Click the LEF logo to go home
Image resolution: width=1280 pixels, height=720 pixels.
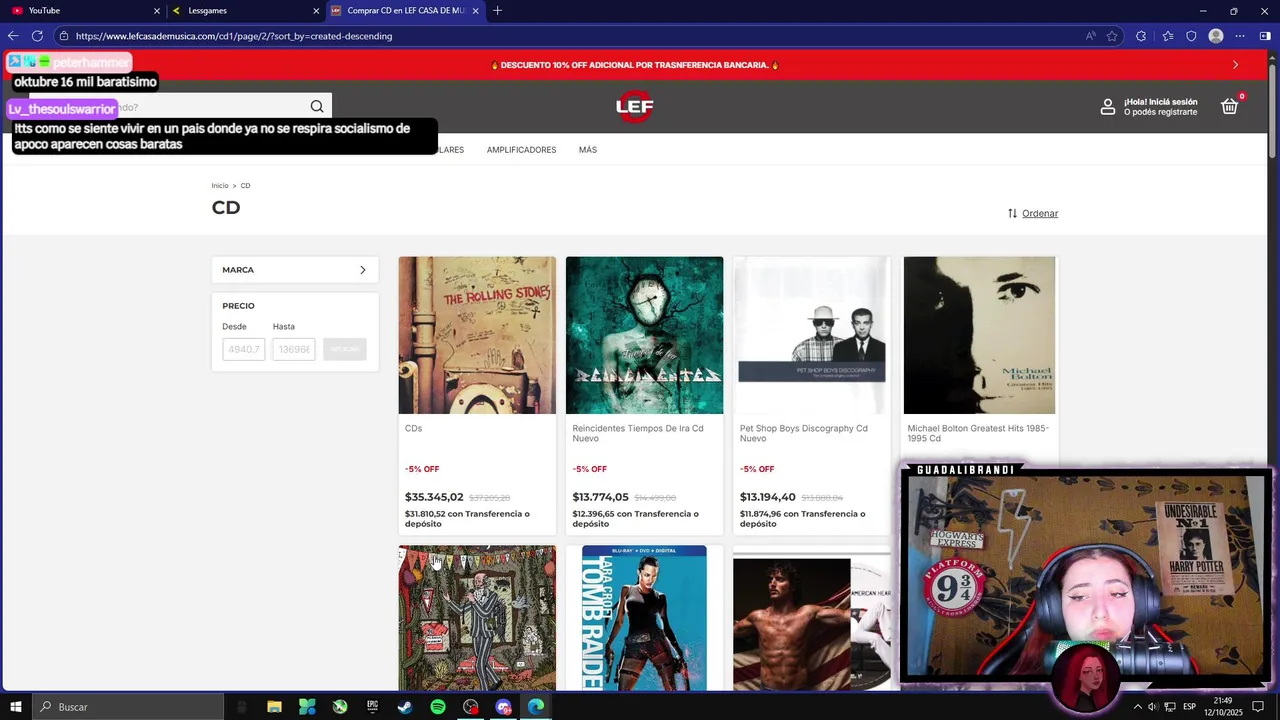(x=634, y=106)
